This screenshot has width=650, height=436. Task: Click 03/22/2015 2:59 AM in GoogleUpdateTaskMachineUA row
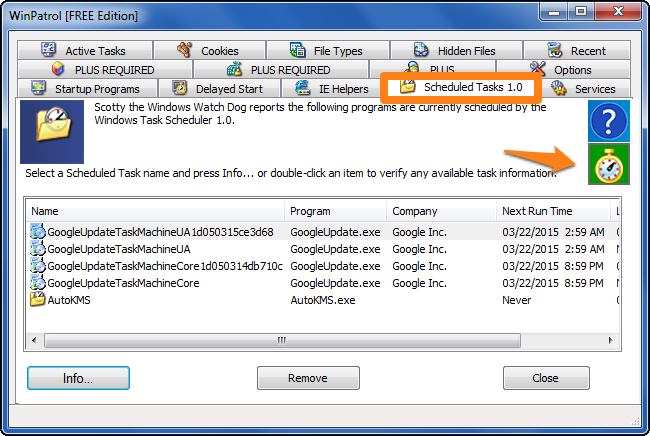point(553,249)
